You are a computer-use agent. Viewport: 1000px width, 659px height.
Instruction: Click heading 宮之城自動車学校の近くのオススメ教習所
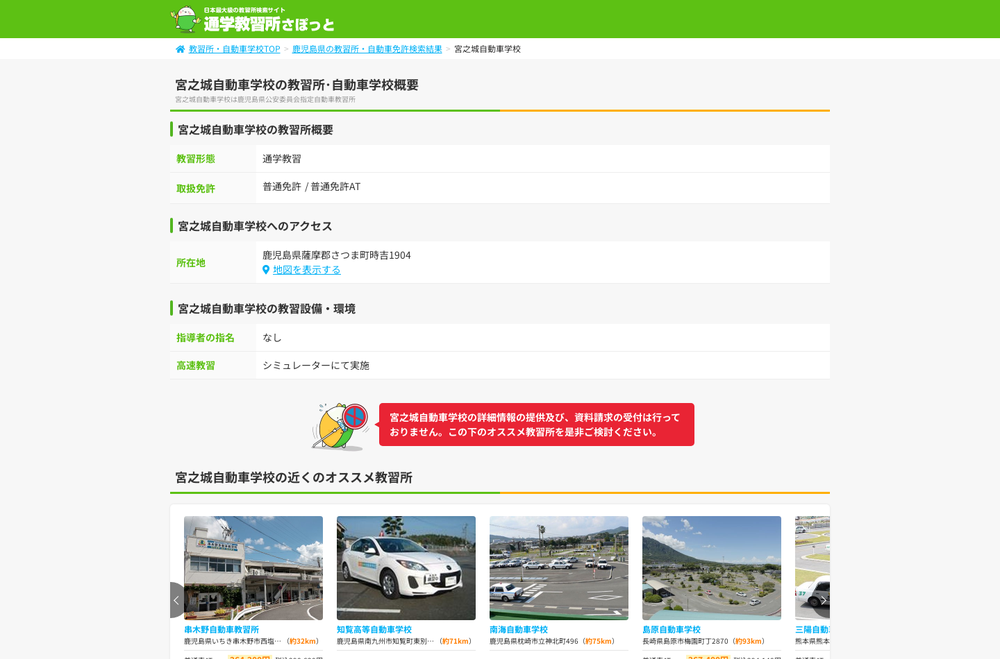[x=294, y=478]
